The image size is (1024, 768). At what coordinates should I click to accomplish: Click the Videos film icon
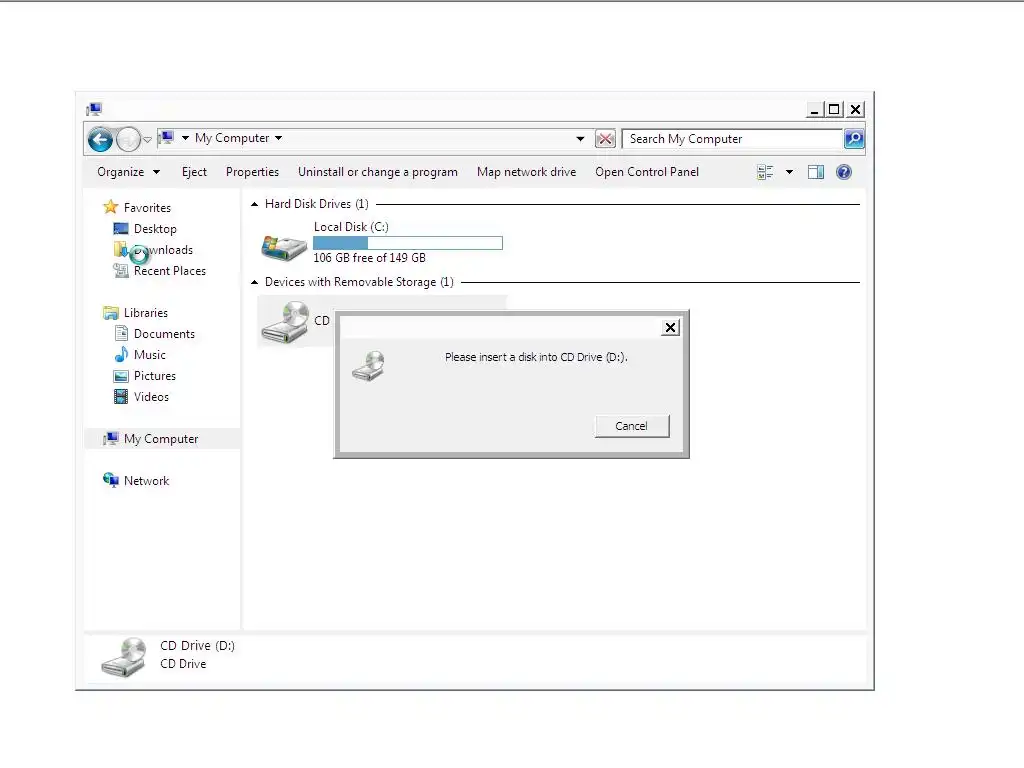coord(121,396)
